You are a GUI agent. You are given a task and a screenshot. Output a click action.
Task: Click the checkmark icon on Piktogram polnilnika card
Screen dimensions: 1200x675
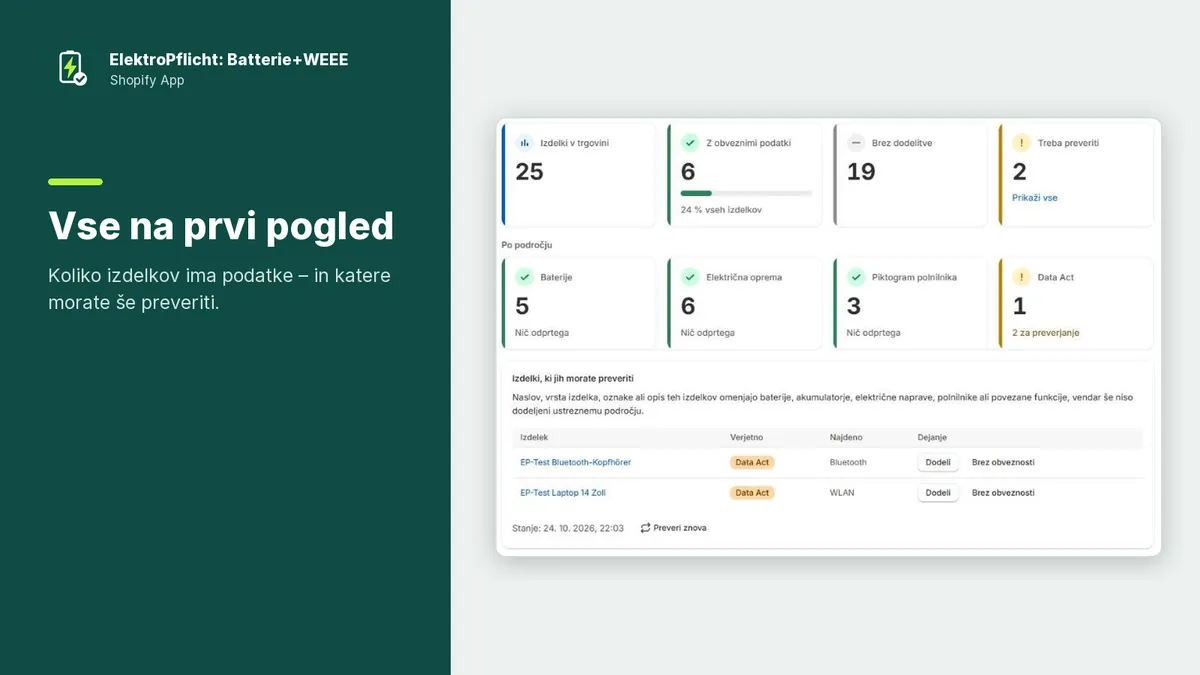click(x=856, y=277)
